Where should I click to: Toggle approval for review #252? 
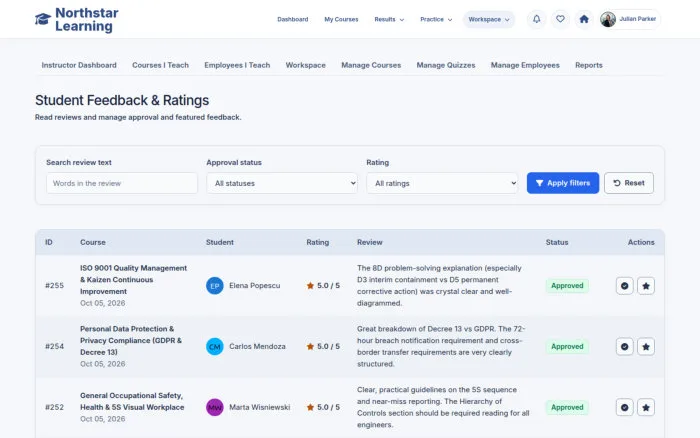(625, 407)
